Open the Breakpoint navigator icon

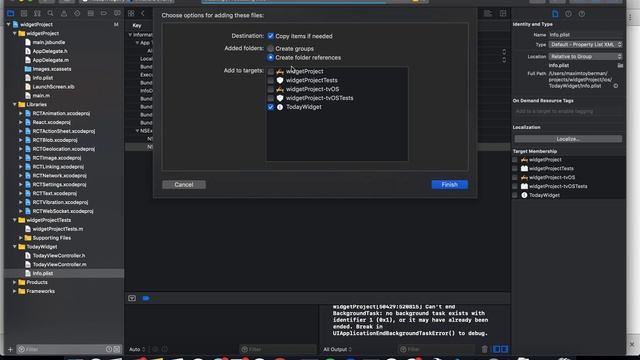[x=104, y=13]
